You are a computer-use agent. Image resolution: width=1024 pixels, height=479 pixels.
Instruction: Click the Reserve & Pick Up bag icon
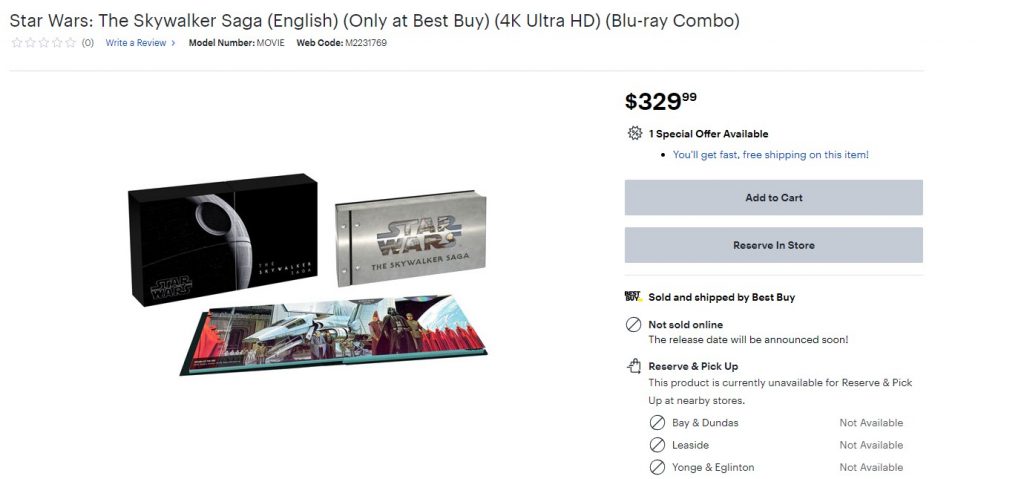633,366
